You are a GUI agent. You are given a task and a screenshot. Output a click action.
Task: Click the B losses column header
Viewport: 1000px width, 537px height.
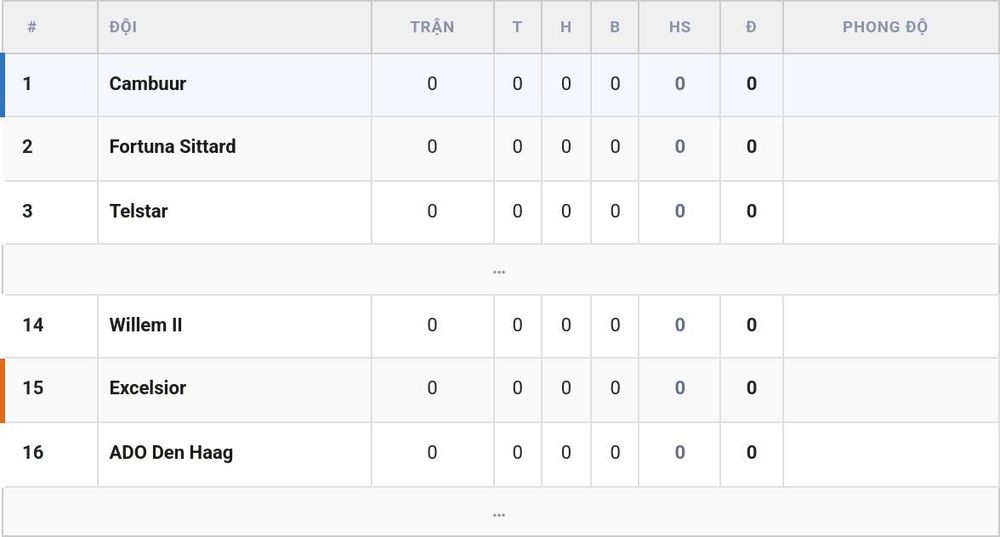(615, 27)
